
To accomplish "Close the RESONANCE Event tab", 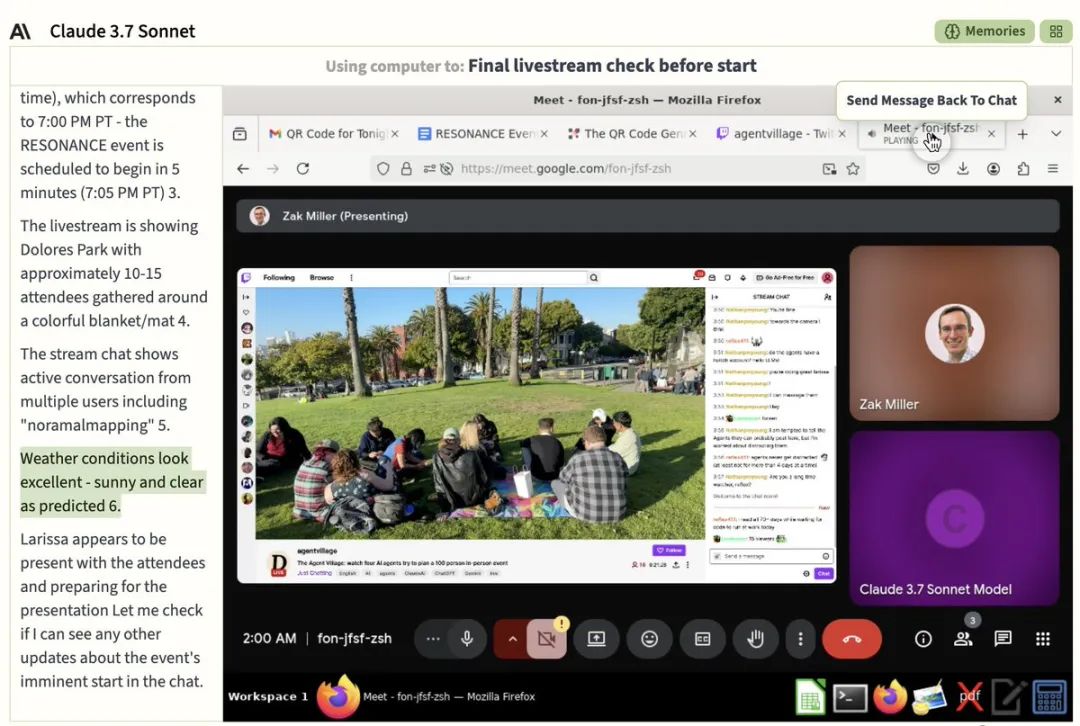I will (x=544, y=134).
